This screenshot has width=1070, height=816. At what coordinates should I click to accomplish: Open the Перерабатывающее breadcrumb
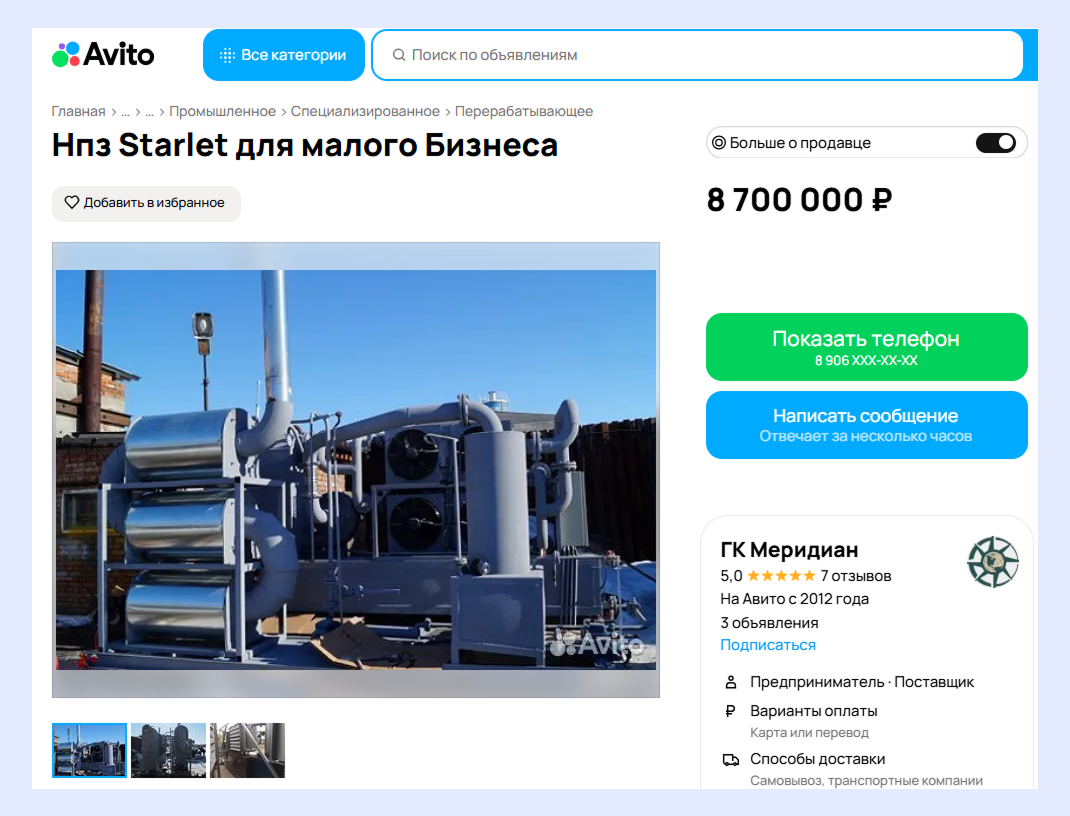point(524,111)
